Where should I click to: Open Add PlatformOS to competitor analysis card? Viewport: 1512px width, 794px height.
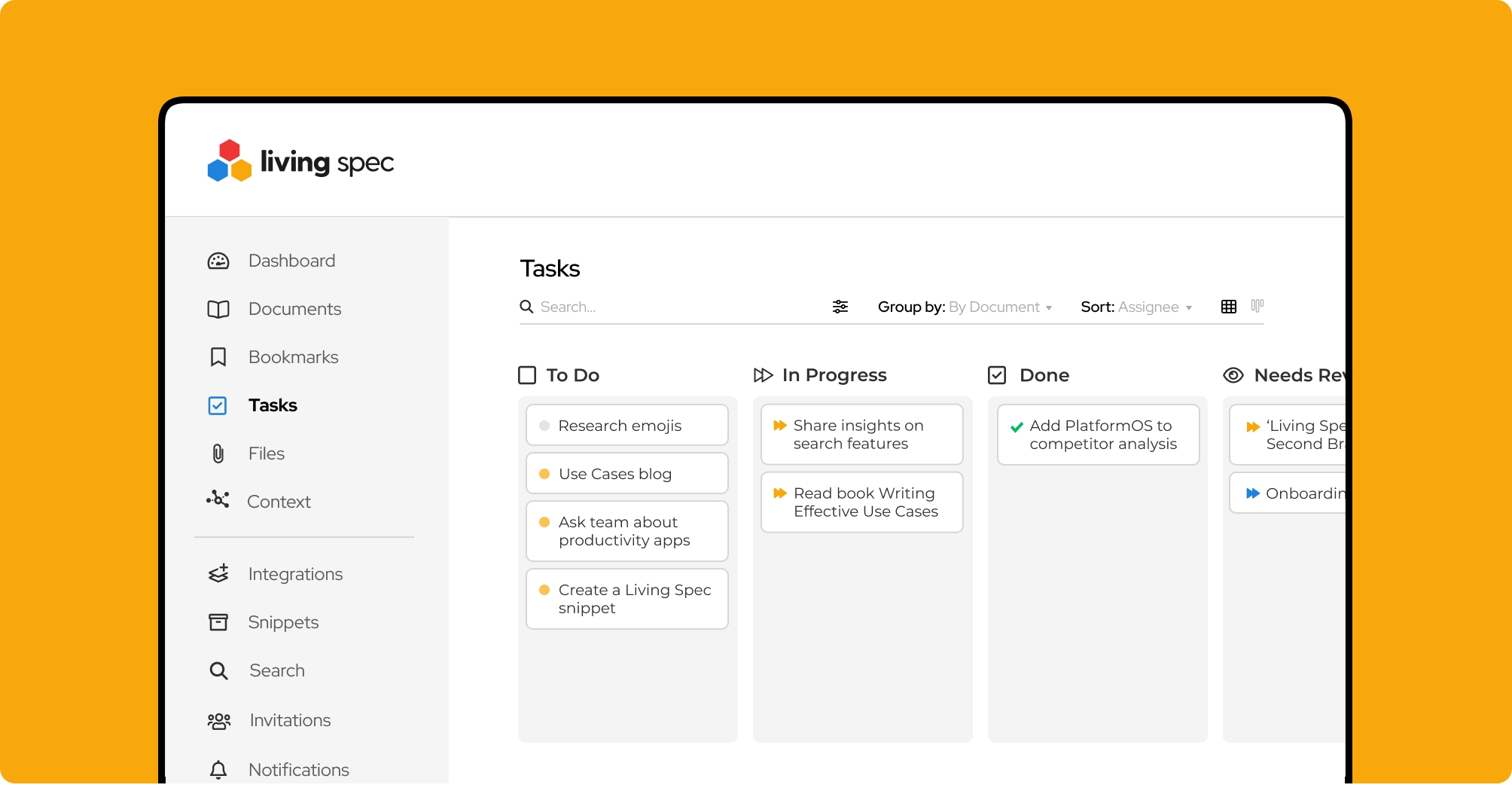coord(1098,435)
